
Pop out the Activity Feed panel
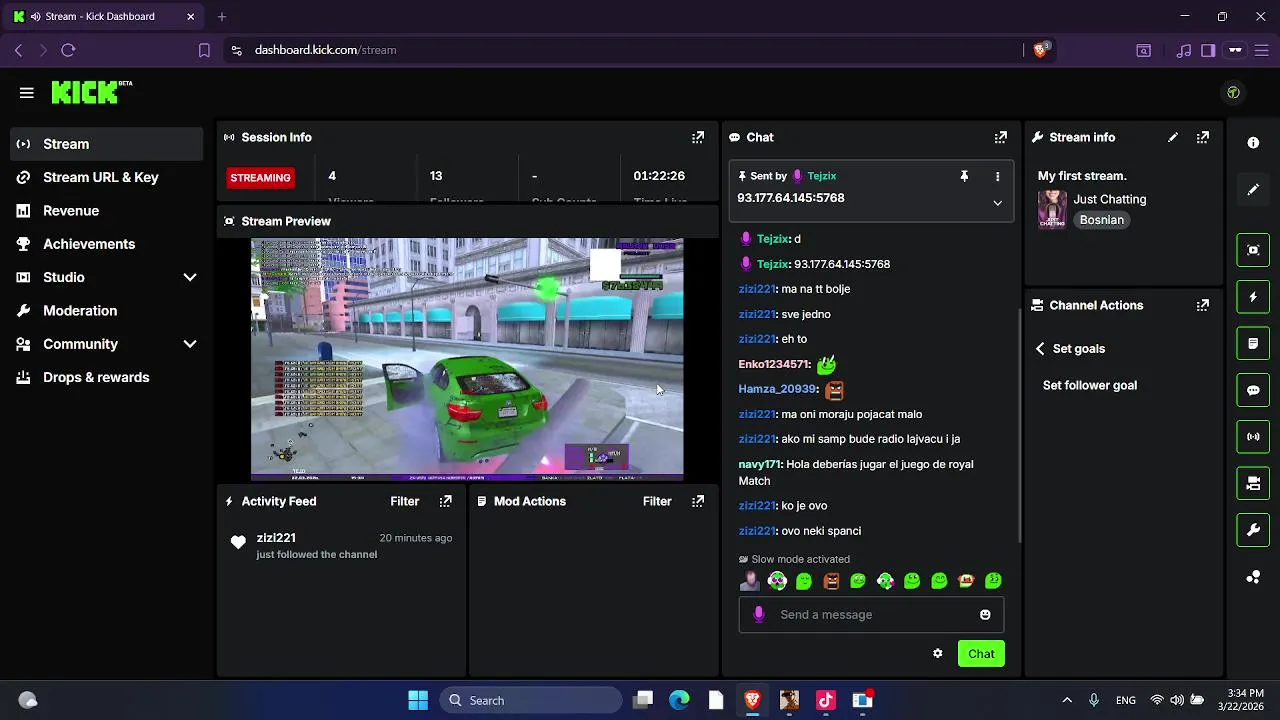[446, 501]
